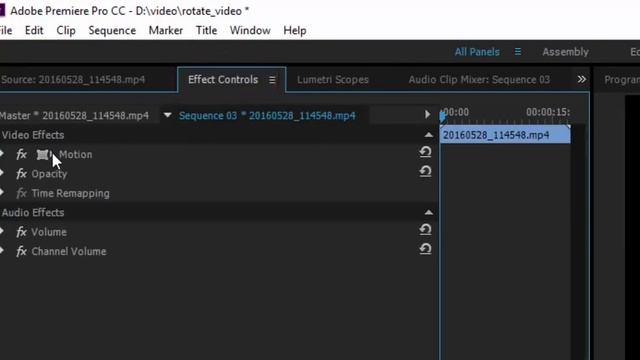Screen dimensions: 640x360
Task: Switch to the Source monitor tab
Action: [73, 80]
